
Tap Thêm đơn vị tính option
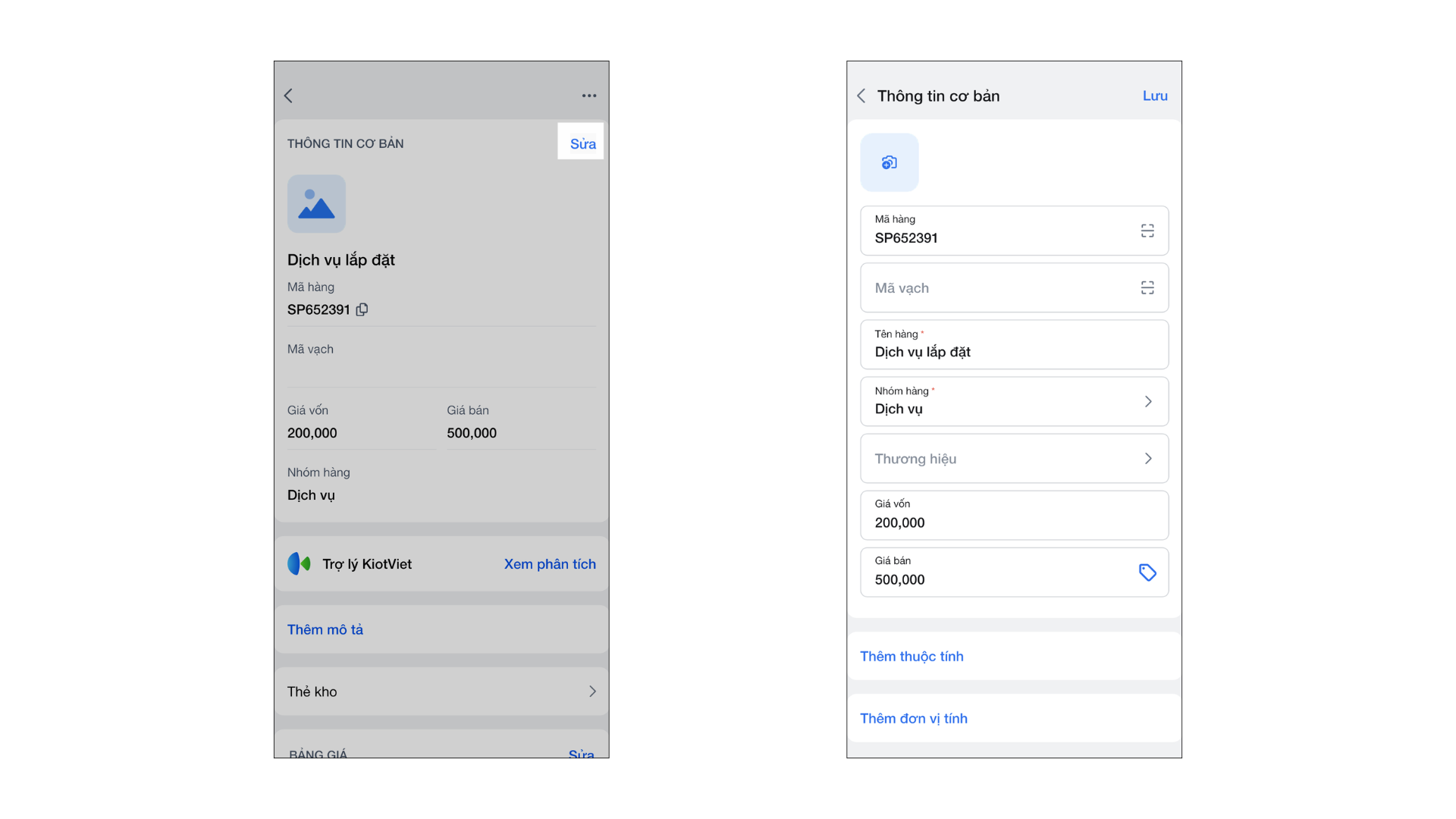pos(913,718)
